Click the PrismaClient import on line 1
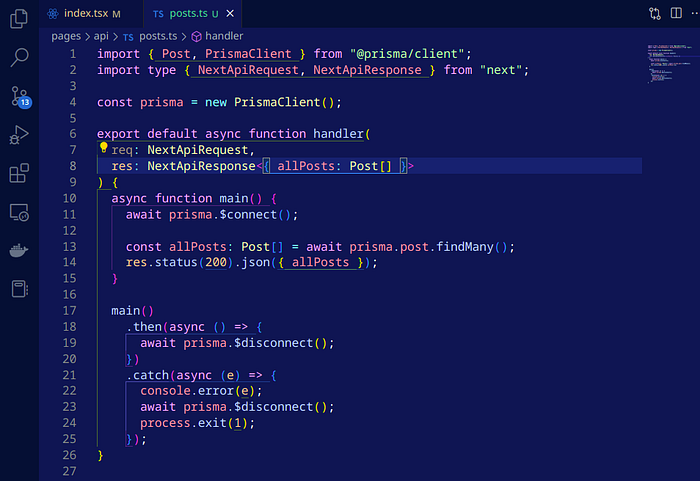The height and width of the screenshot is (481, 700). pos(248,54)
